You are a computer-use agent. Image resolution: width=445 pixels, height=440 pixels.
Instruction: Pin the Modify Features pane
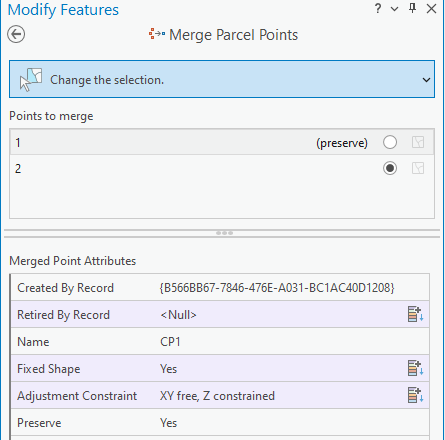(413, 8)
